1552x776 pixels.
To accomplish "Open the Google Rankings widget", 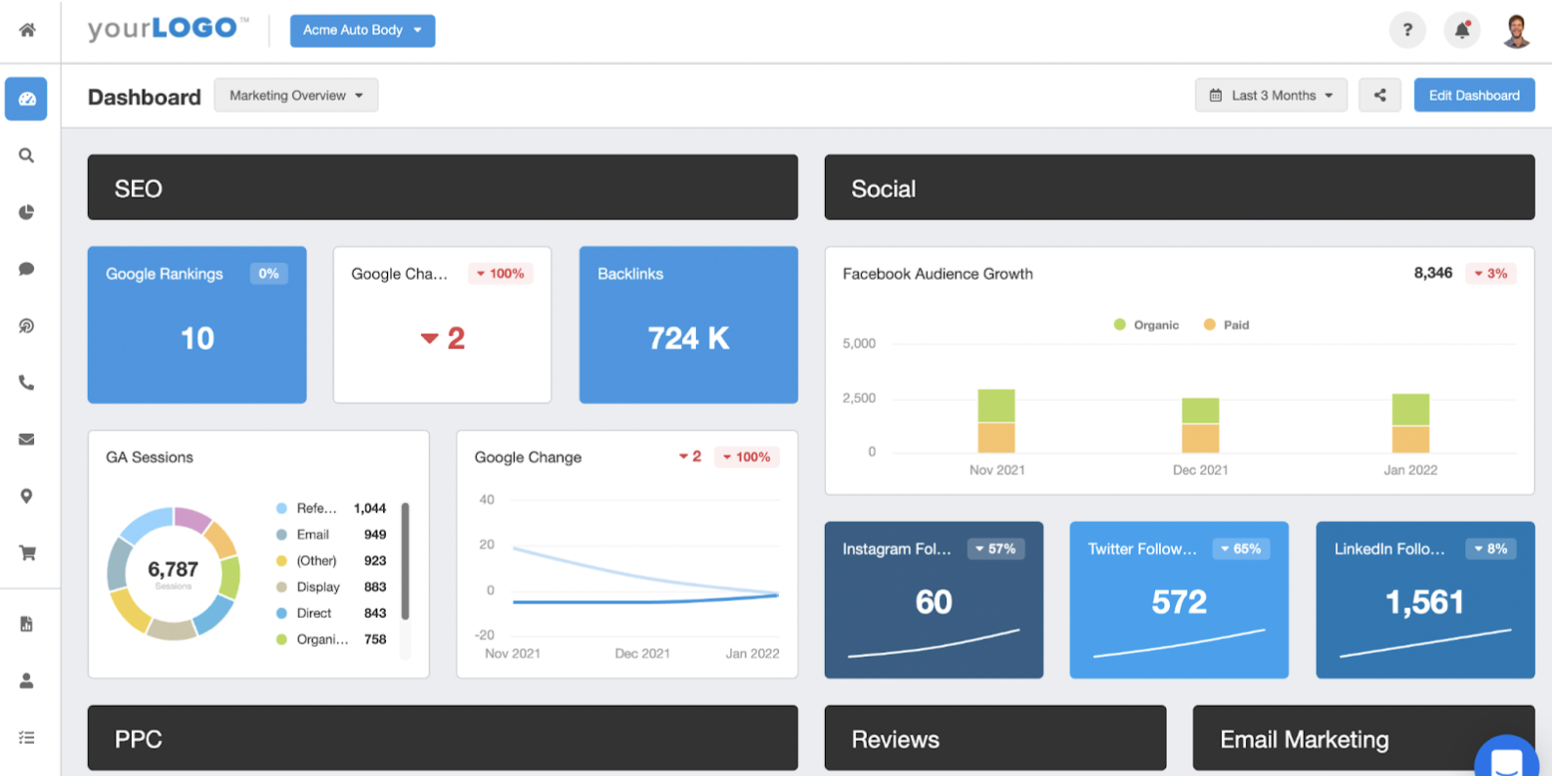I will (x=197, y=325).
